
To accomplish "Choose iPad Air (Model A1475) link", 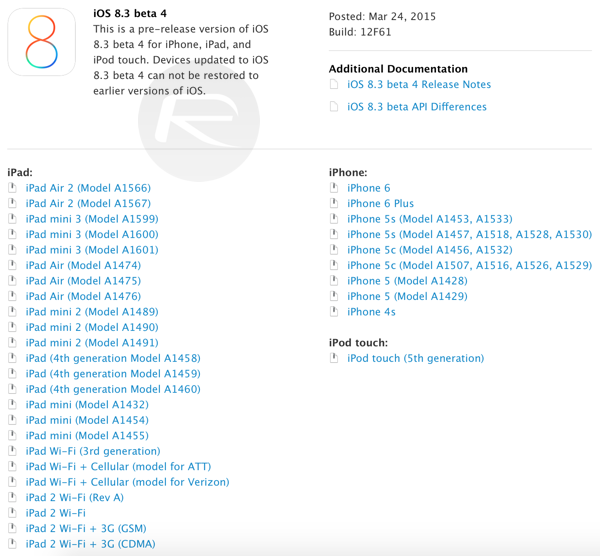I will pos(83,280).
